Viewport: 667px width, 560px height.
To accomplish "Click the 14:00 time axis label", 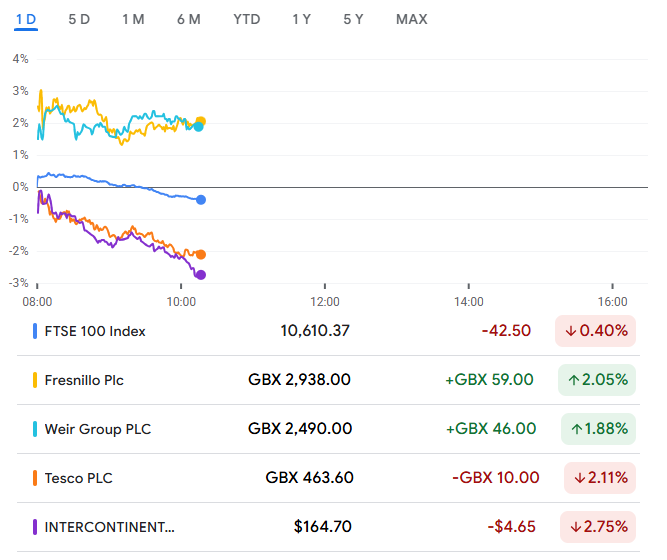I will 469,302.
